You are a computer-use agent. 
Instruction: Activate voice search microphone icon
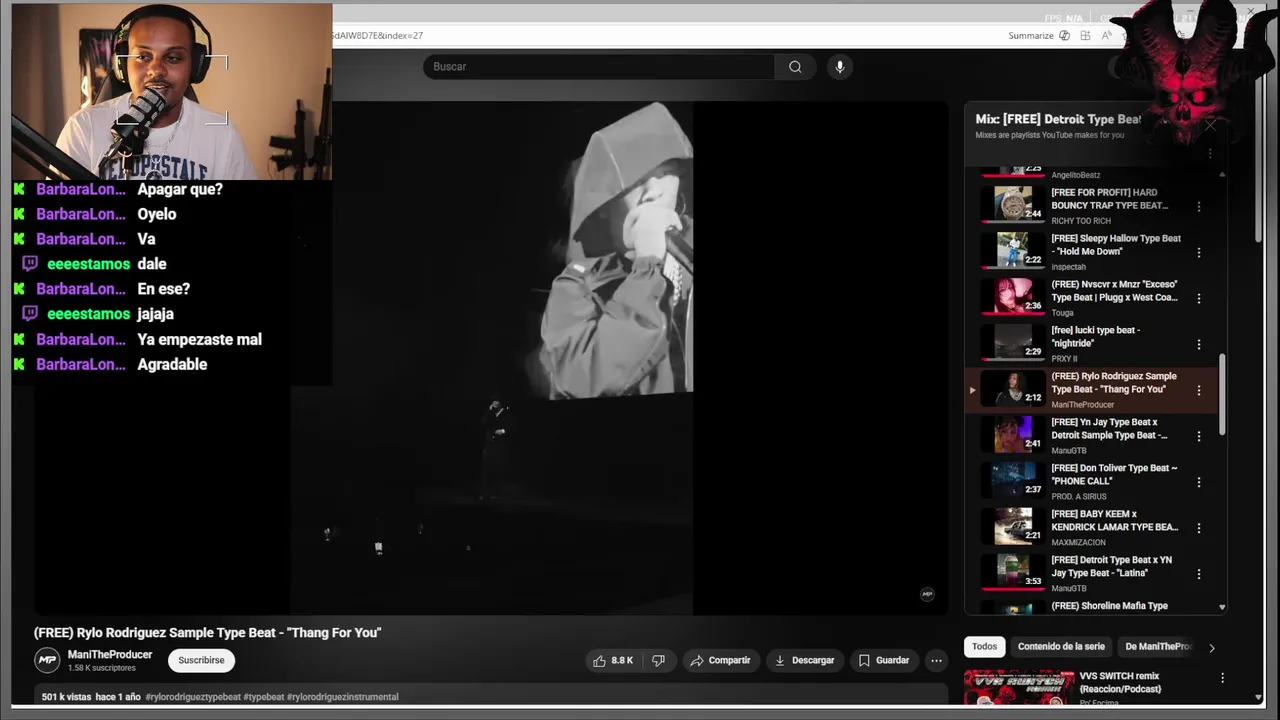point(839,67)
